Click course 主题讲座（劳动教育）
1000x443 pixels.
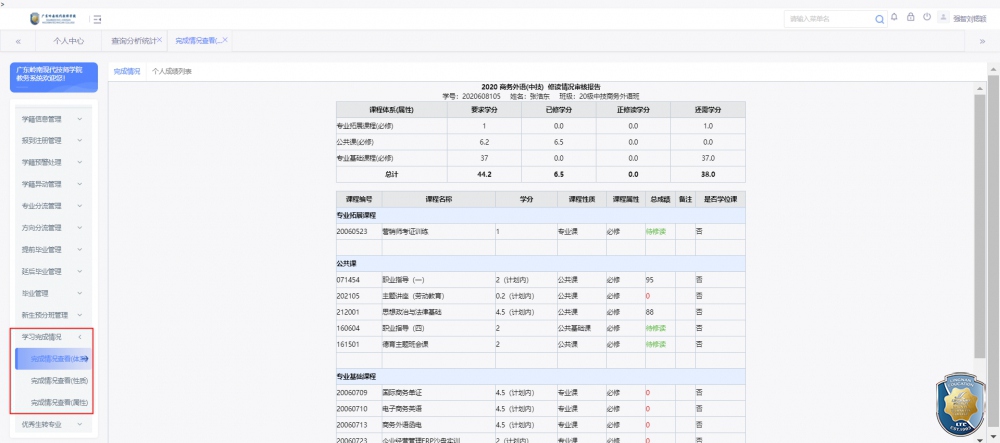click(413, 296)
